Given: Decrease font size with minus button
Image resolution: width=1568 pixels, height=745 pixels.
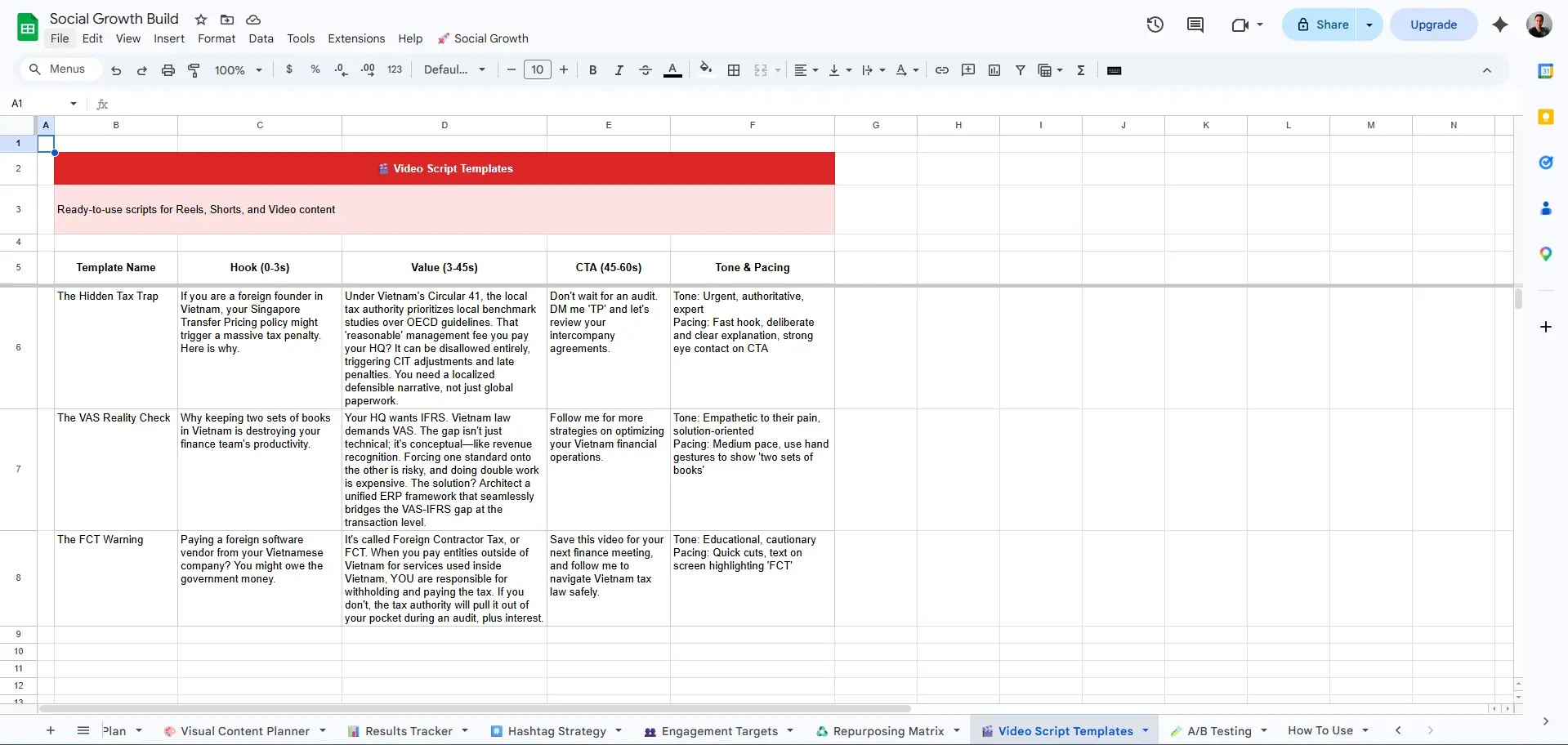Looking at the screenshot, I should (511, 69).
